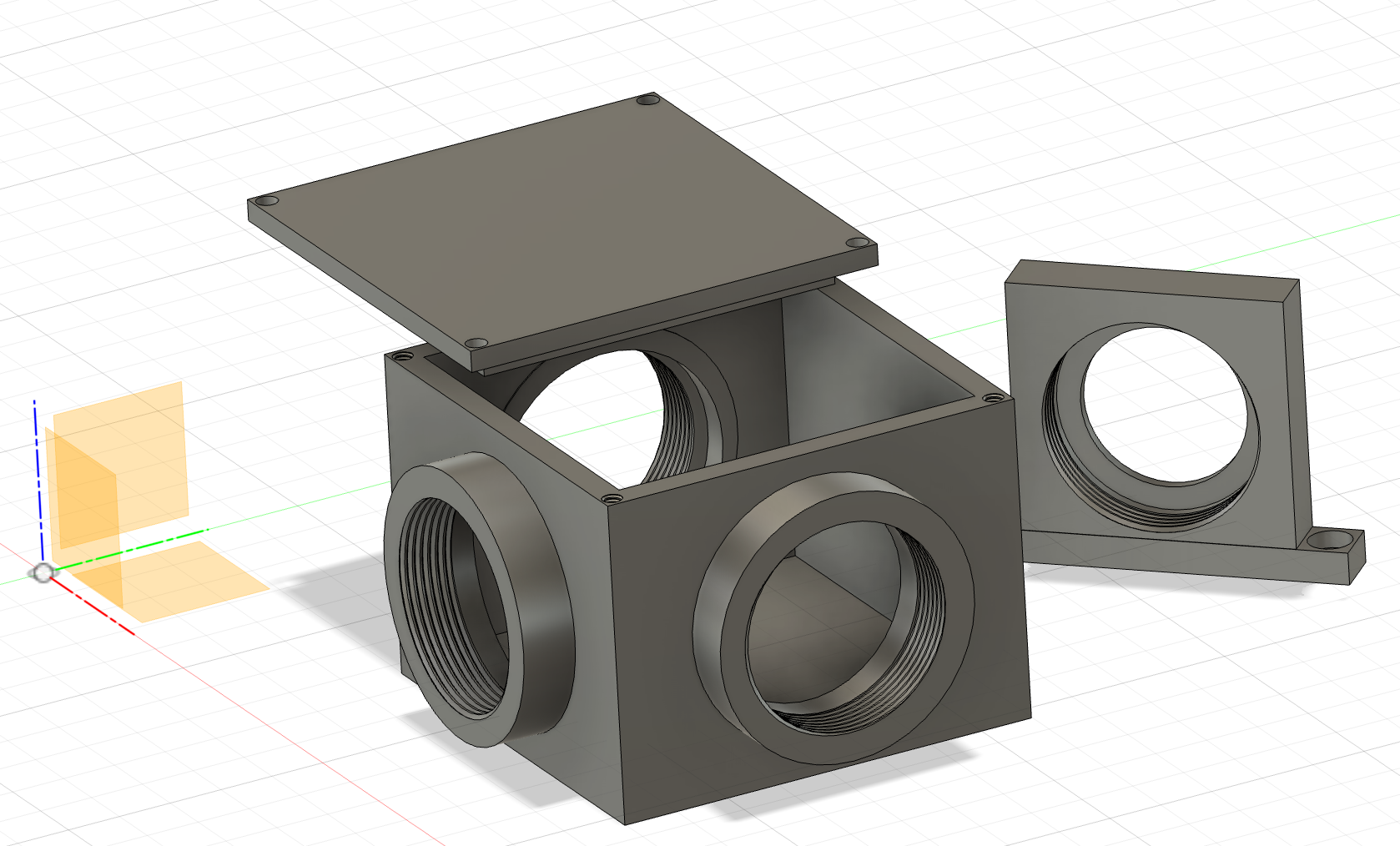Screen dimensions: 1400x846
Task: Click the blue Z axis line
Action: point(36,451)
